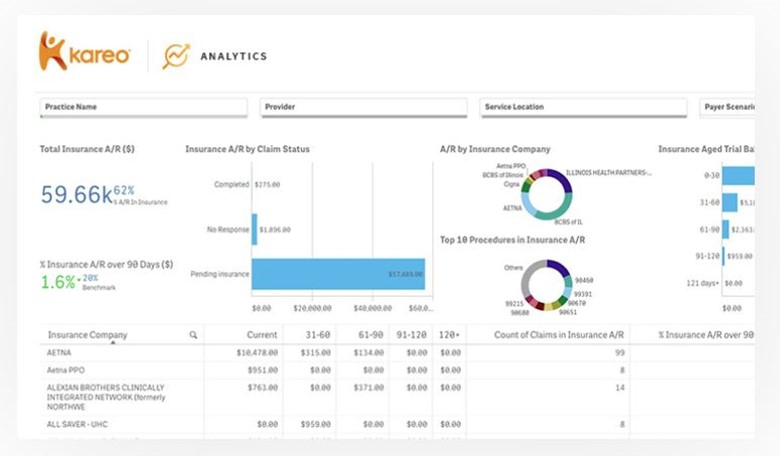Image resolution: width=780 pixels, height=456 pixels.
Task: Sort by 120+ column header
Action: (449, 335)
